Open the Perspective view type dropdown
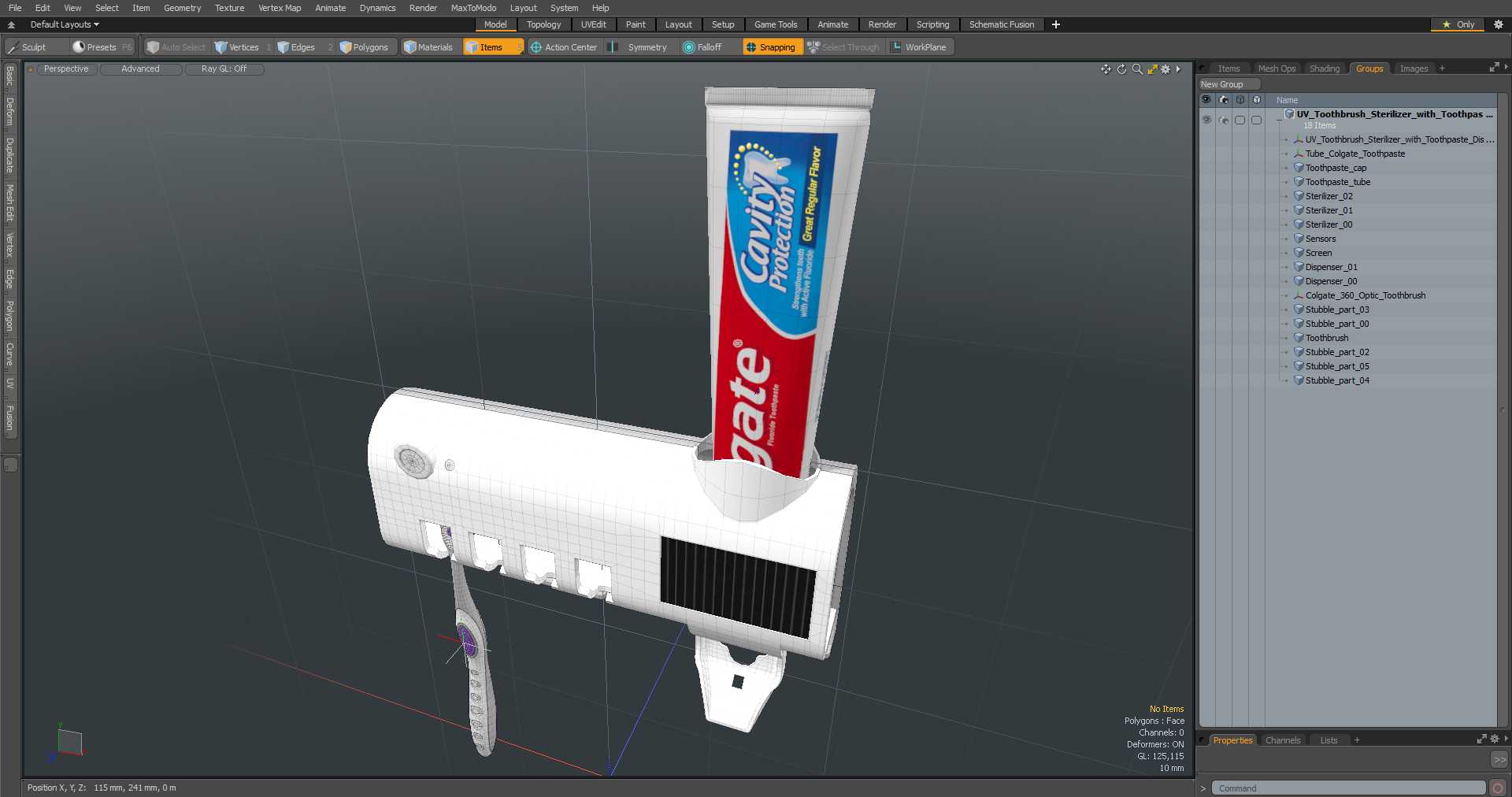 pyautogui.click(x=66, y=69)
